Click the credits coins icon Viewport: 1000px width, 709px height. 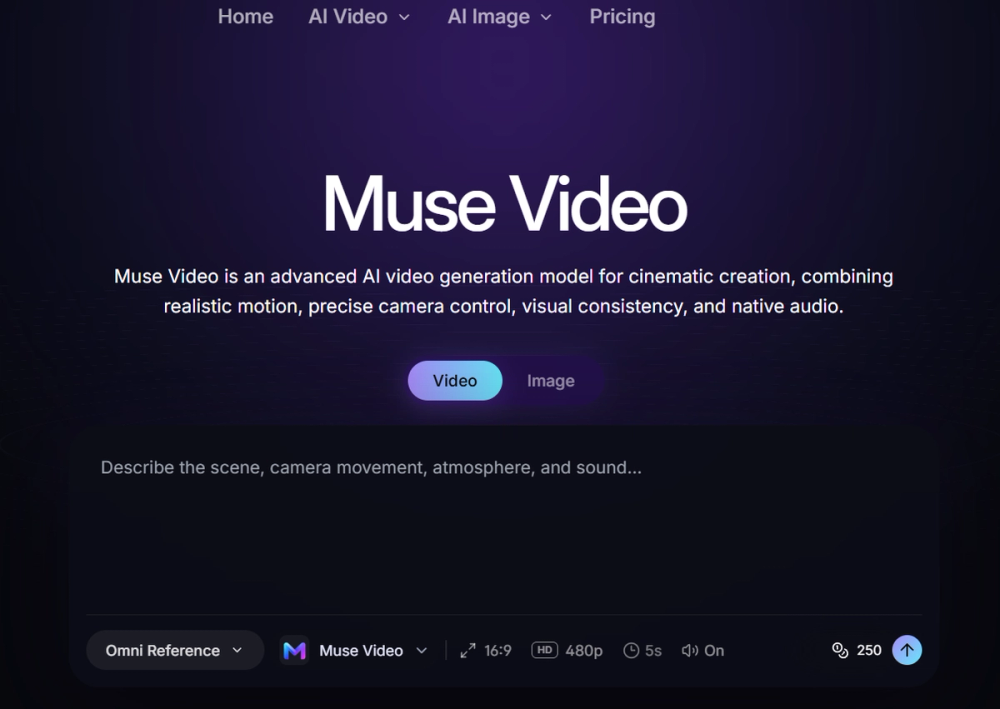point(840,650)
